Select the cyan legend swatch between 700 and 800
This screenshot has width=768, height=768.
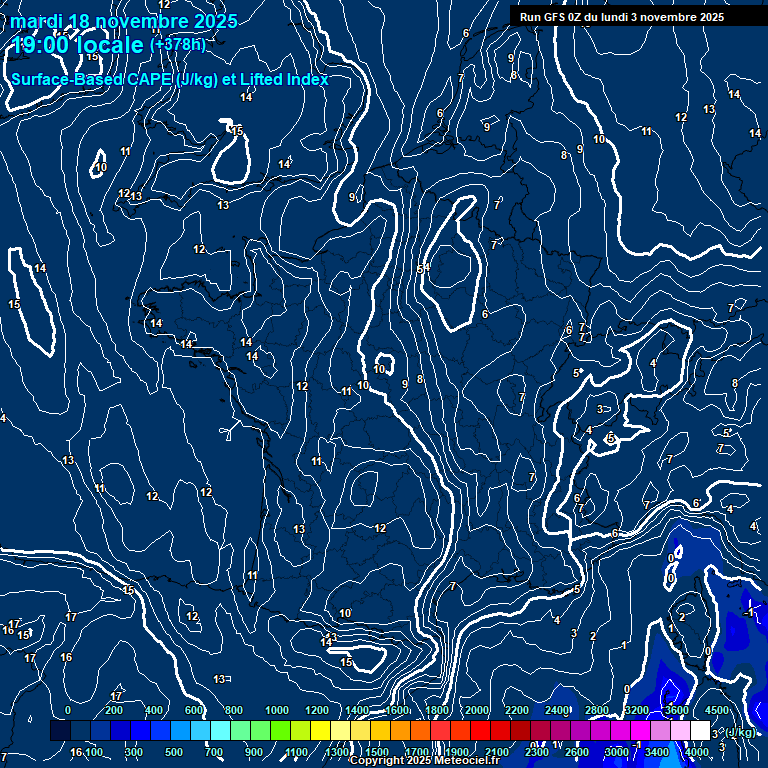(x=220, y=730)
